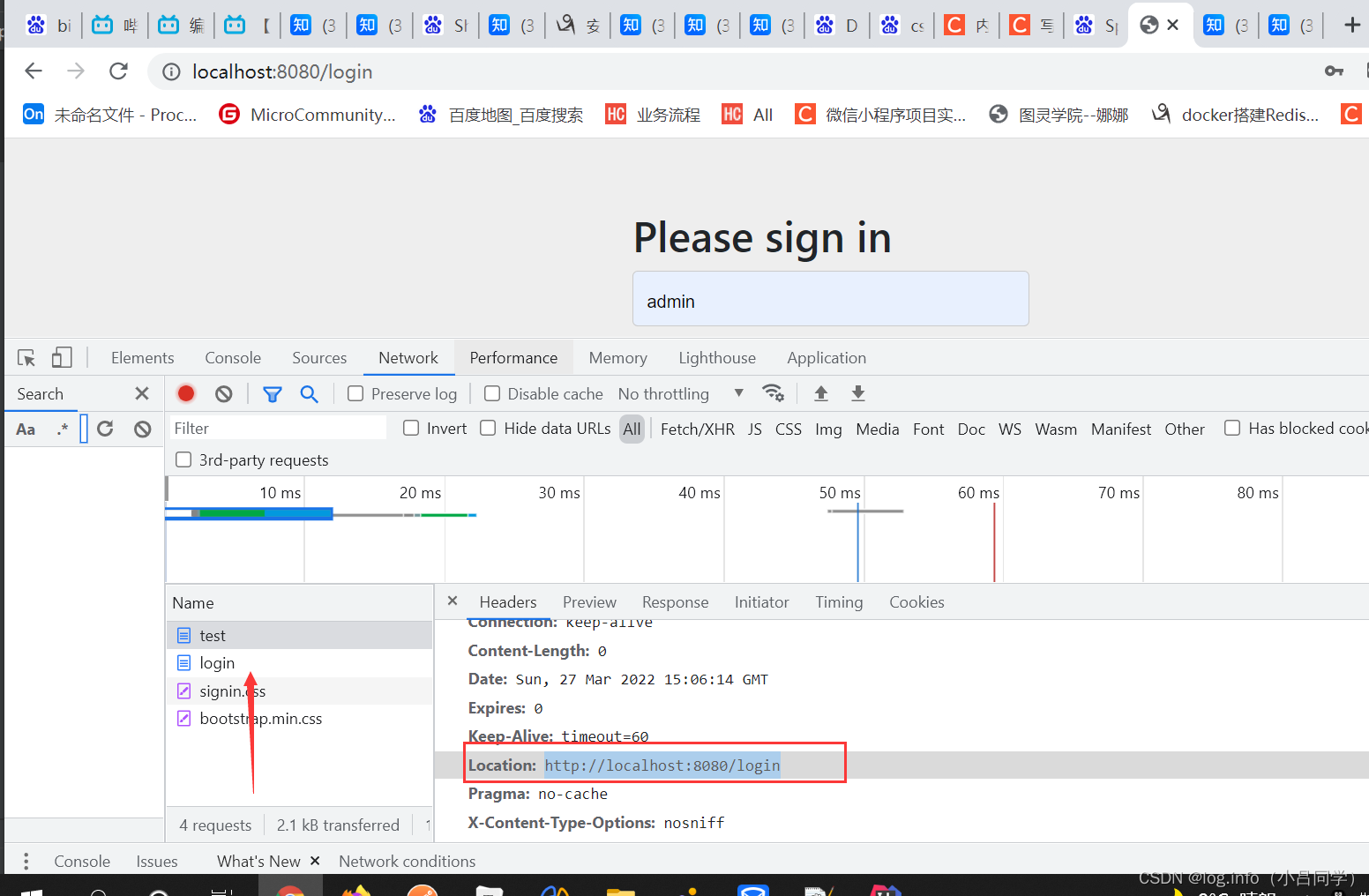Open the docker搭建Redis bookmark
This screenshot has width=1369, height=896.
pyautogui.click(x=1236, y=115)
